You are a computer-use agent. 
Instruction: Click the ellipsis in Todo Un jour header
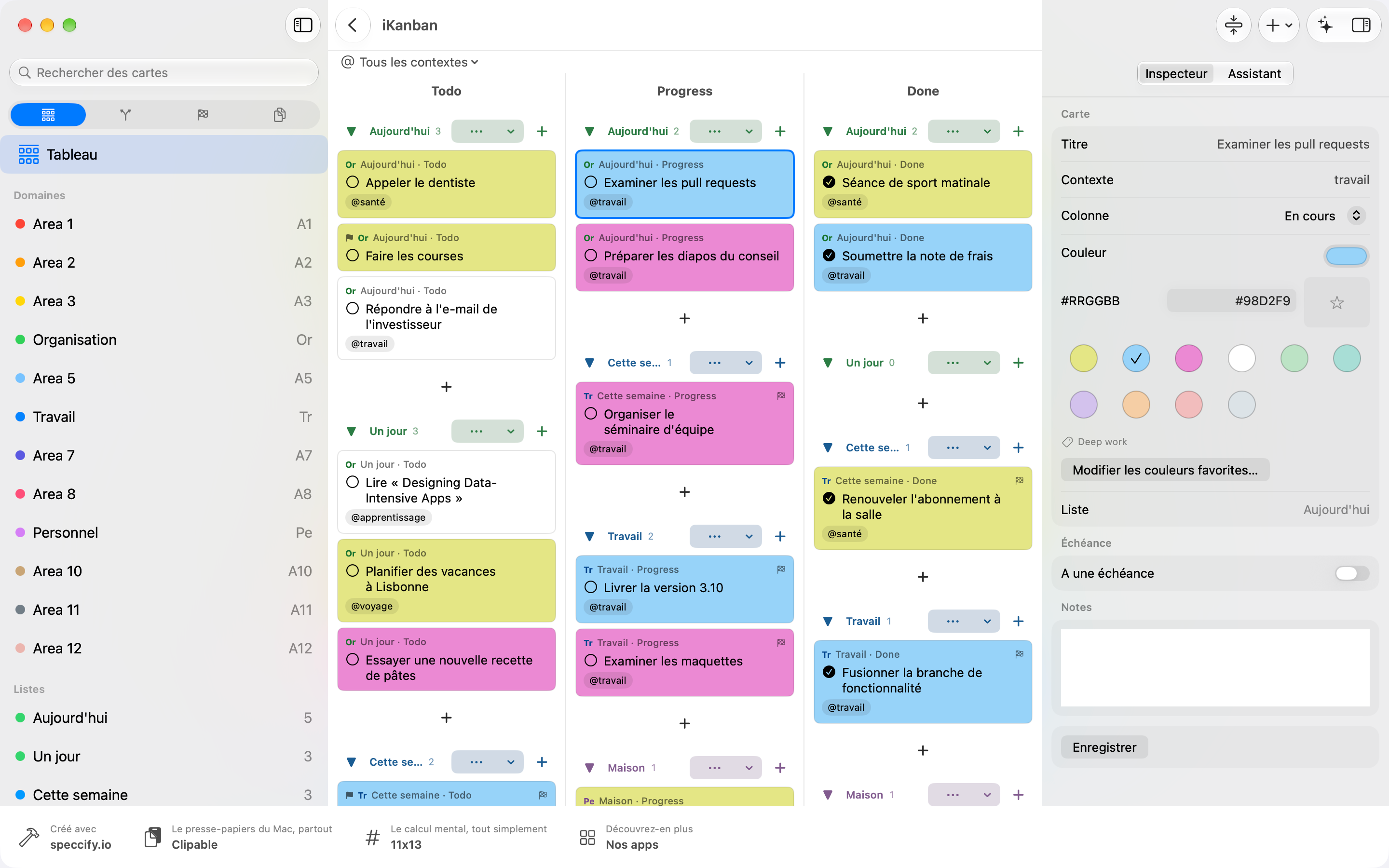476,431
